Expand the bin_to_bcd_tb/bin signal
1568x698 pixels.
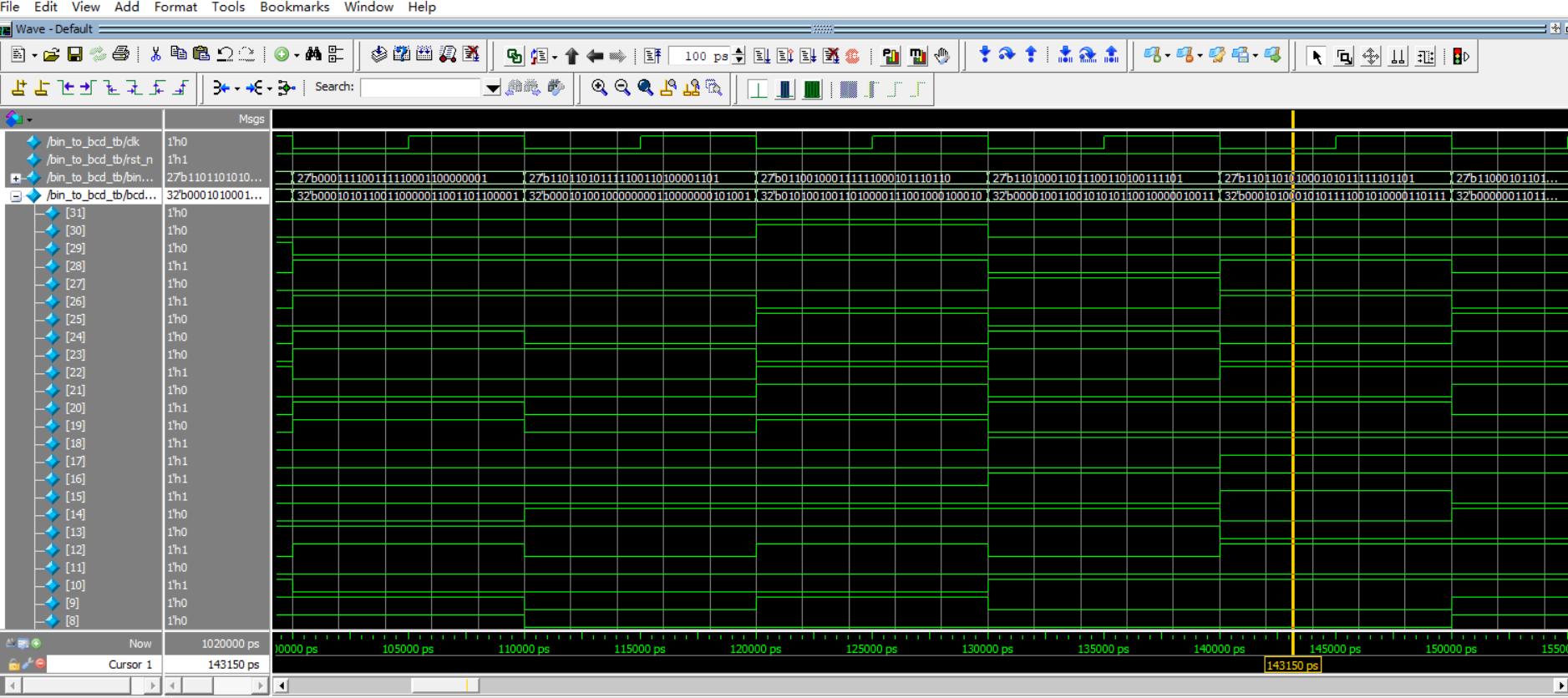[15, 178]
